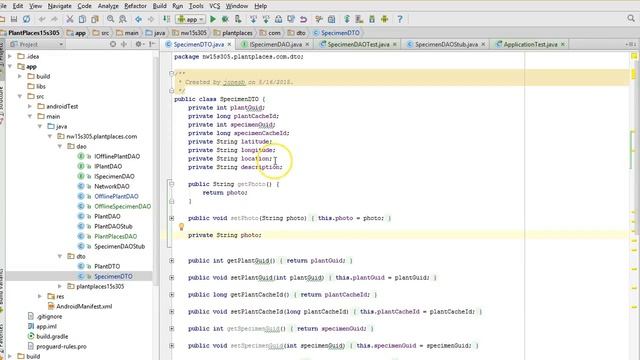This screenshot has height=360, width=640.
Task: Expand the .idea folder
Action: pos(10,56)
